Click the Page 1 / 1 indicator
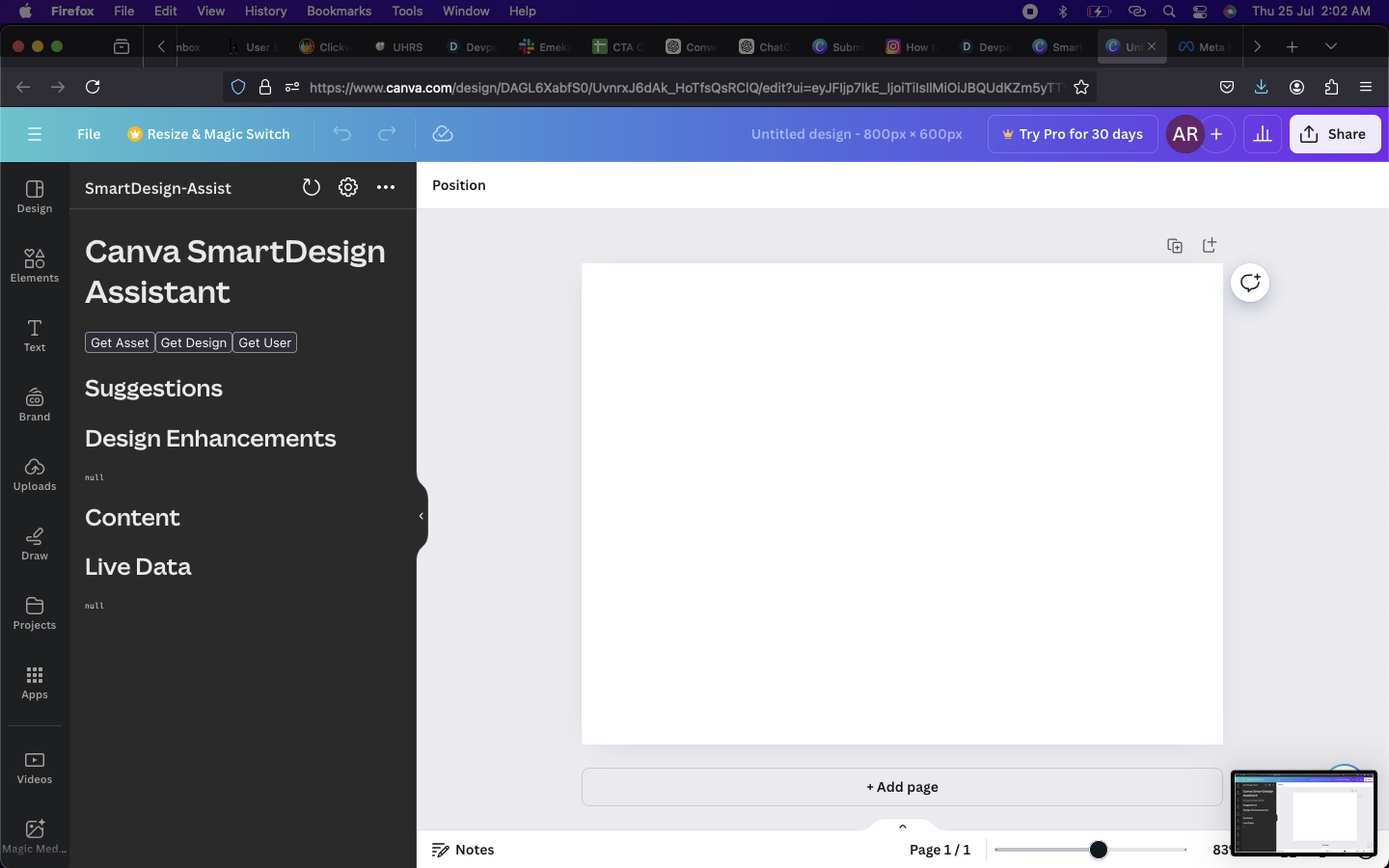The image size is (1389, 868). coord(940,850)
